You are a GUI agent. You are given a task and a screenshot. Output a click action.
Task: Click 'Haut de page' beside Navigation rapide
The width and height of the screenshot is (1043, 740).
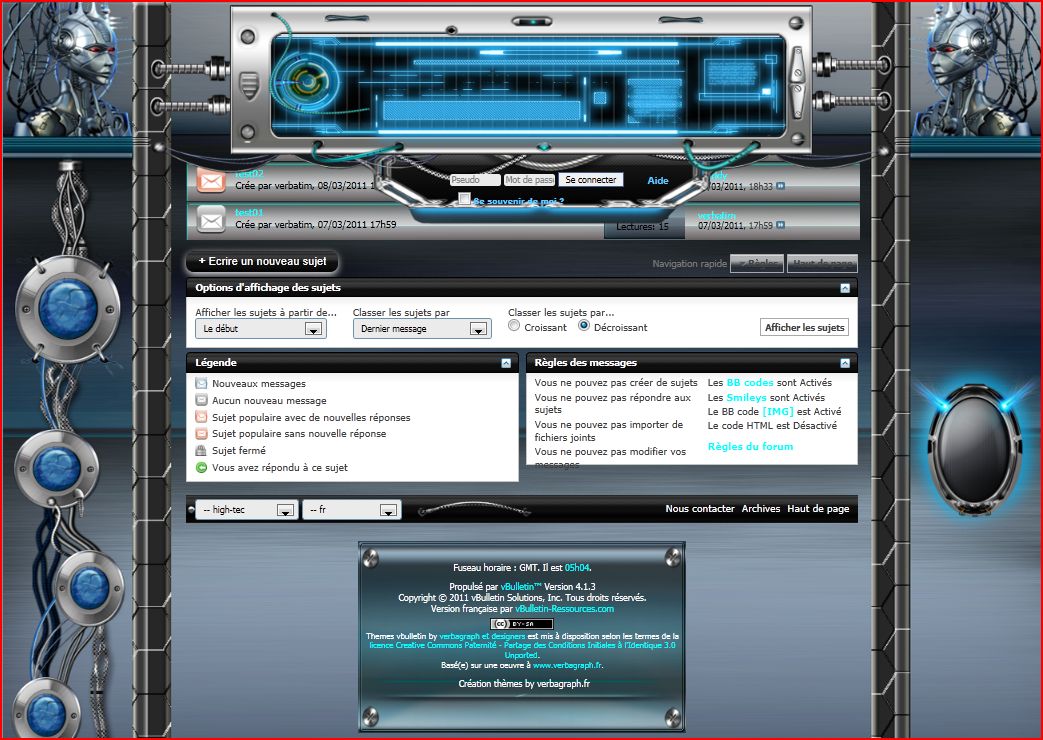tap(822, 264)
